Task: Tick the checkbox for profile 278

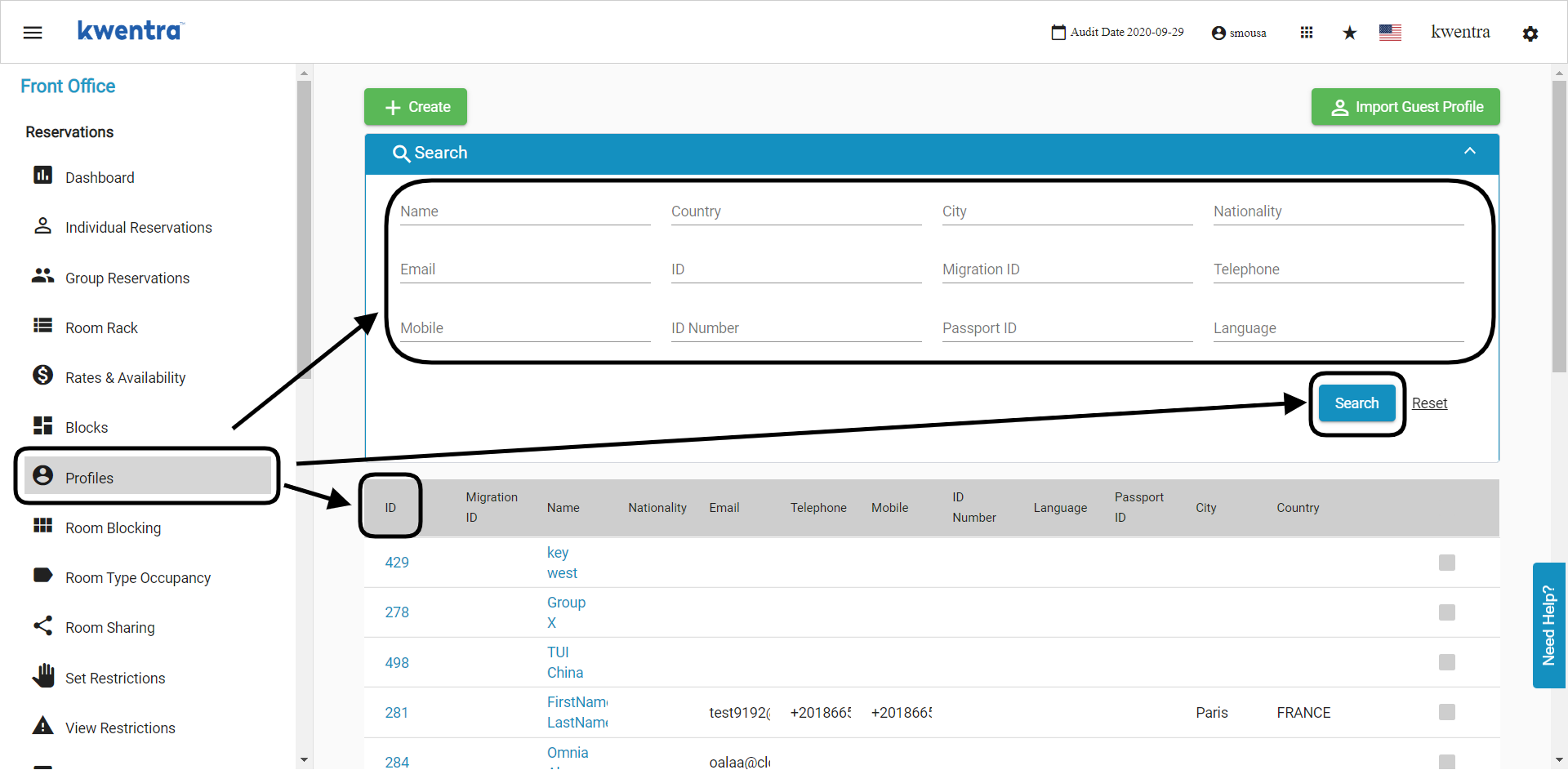Action: [1447, 612]
